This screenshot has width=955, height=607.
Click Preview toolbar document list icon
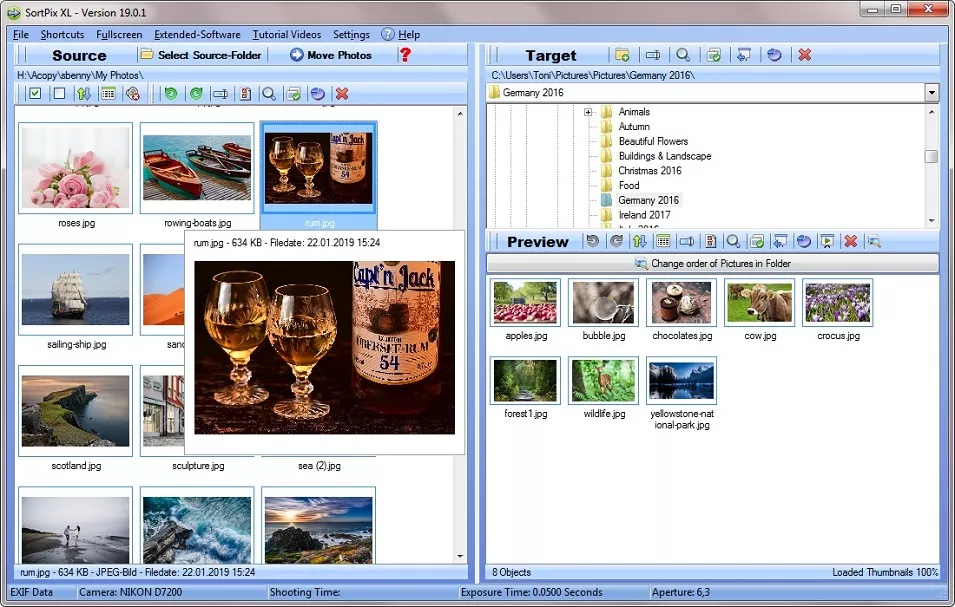point(710,242)
